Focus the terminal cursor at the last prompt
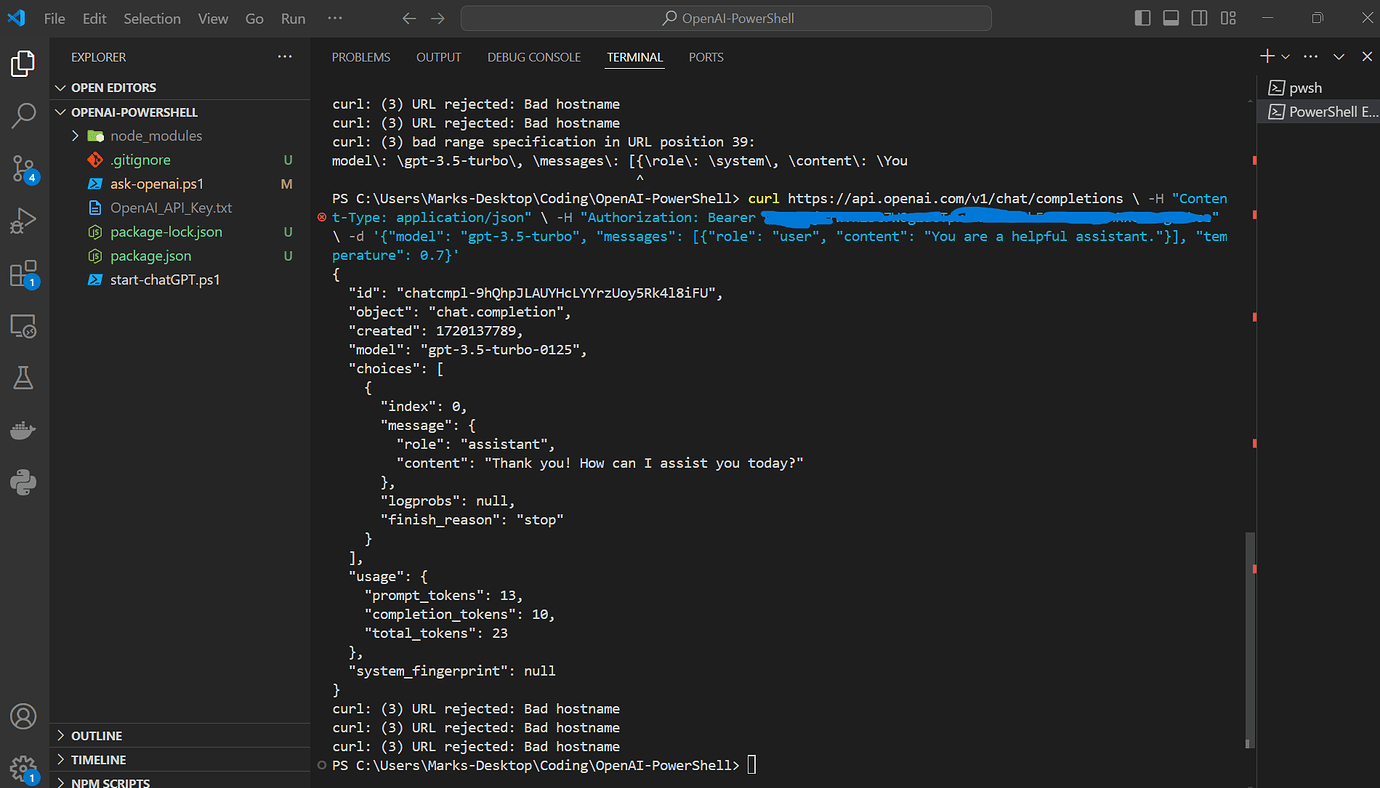The width and height of the screenshot is (1380, 788). pos(752,766)
